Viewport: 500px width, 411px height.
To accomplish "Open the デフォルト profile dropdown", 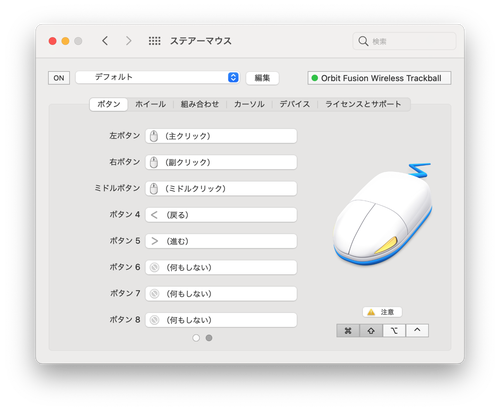I will tap(157, 77).
